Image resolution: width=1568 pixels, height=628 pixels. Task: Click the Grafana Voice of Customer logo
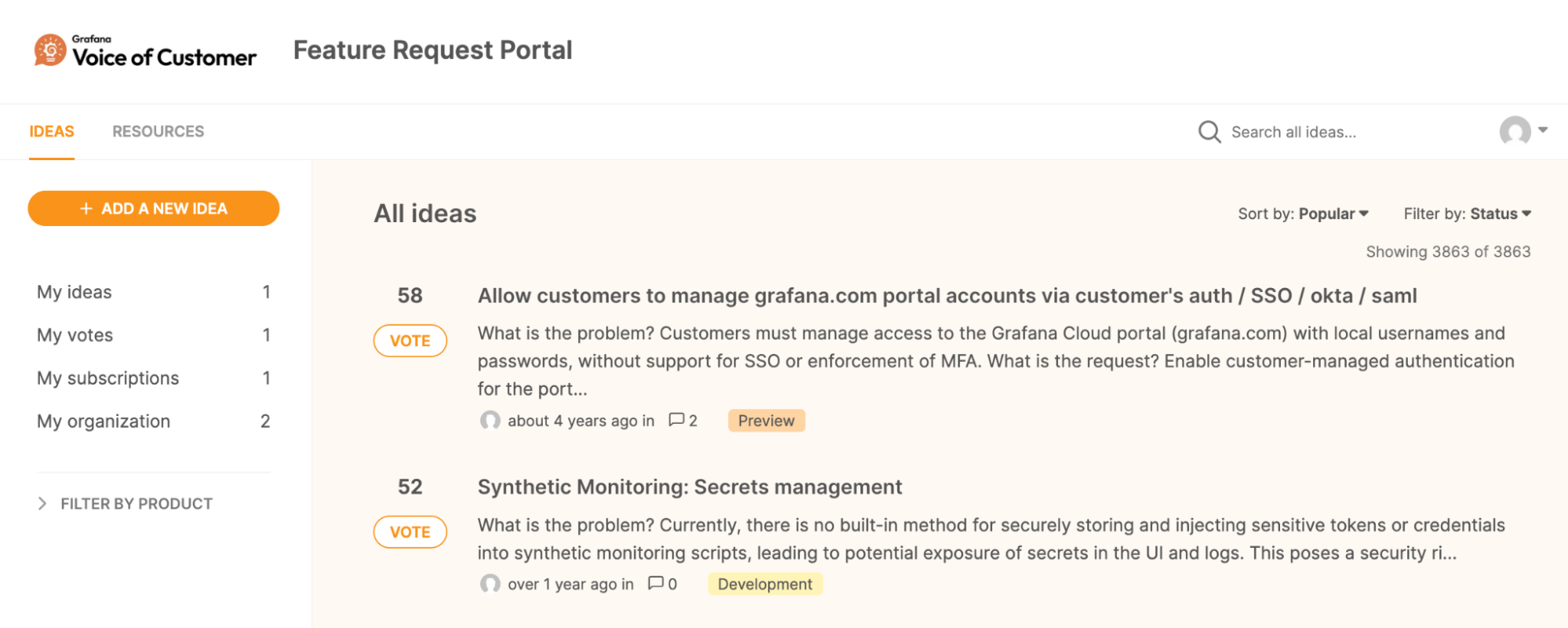145,51
